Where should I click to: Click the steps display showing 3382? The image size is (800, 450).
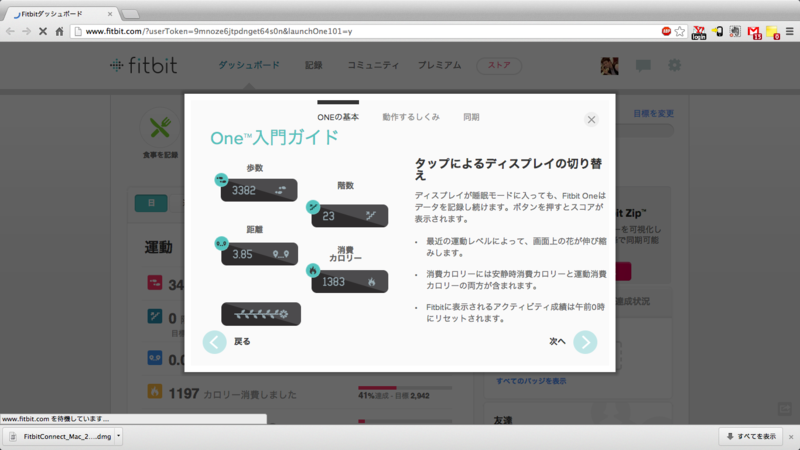259,190
